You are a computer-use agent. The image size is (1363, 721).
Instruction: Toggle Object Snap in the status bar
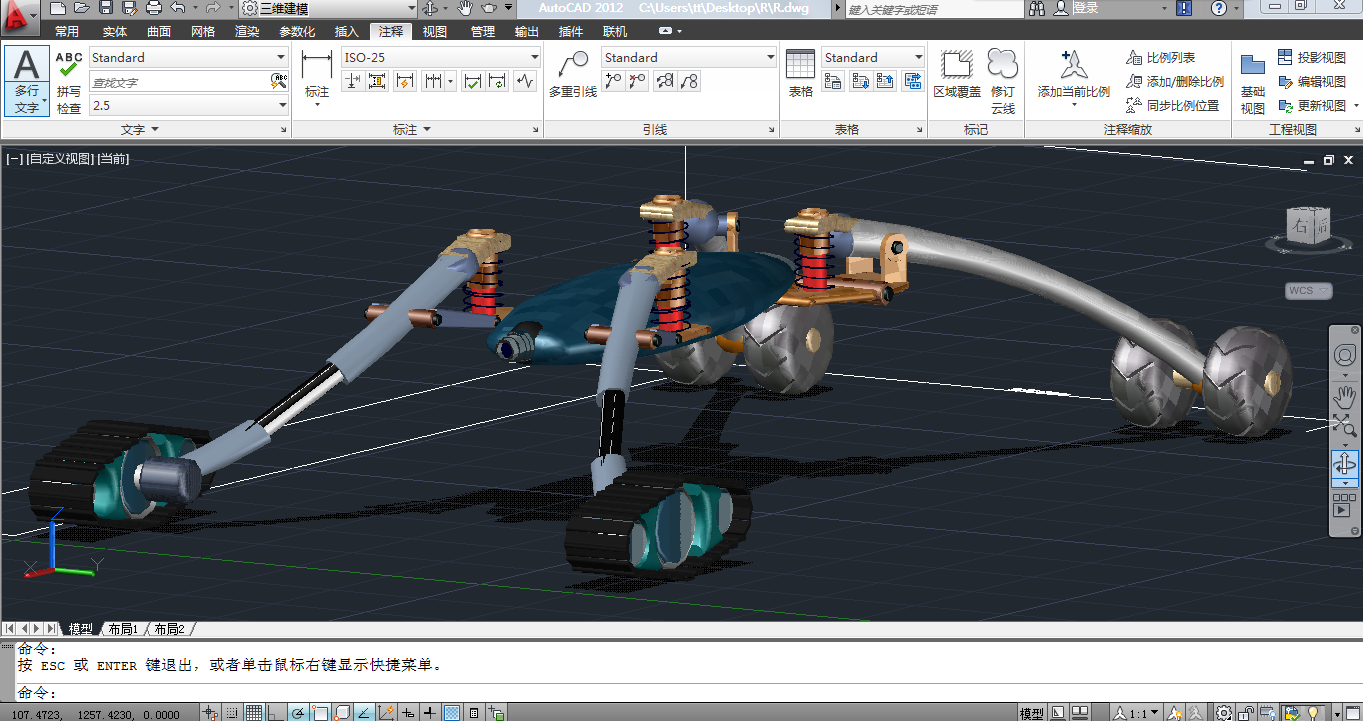pos(320,712)
